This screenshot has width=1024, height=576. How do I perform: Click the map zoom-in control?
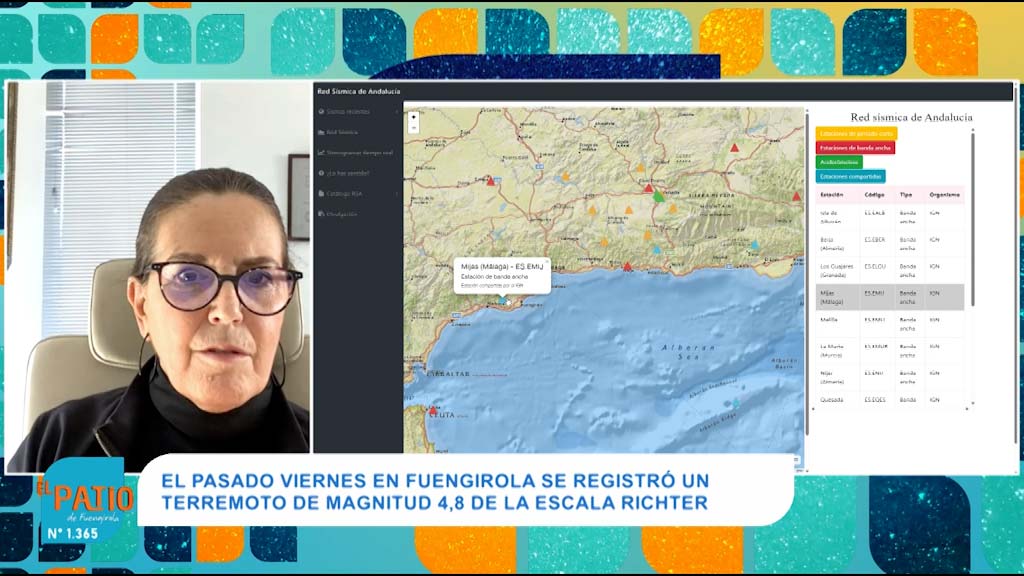tap(414, 117)
